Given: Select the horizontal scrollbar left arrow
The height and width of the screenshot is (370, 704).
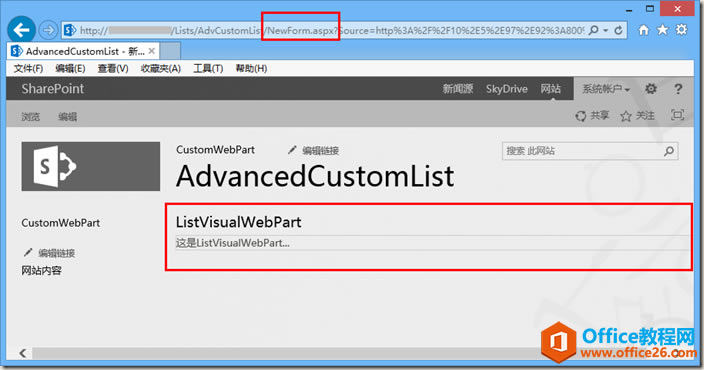Looking at the screenshot, I should point(23,353).
